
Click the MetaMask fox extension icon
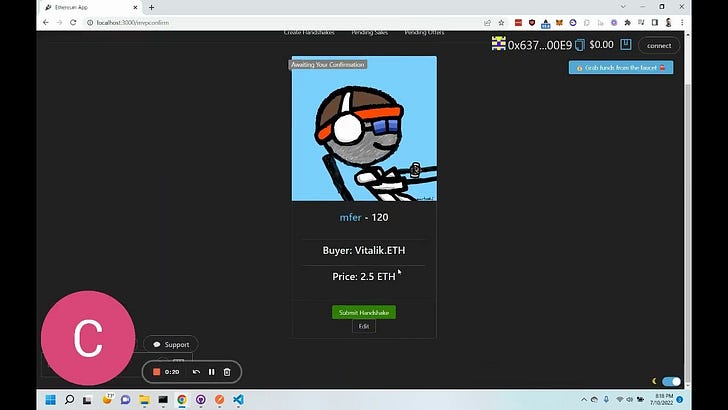pyautogui.click(x=559, y=22)
